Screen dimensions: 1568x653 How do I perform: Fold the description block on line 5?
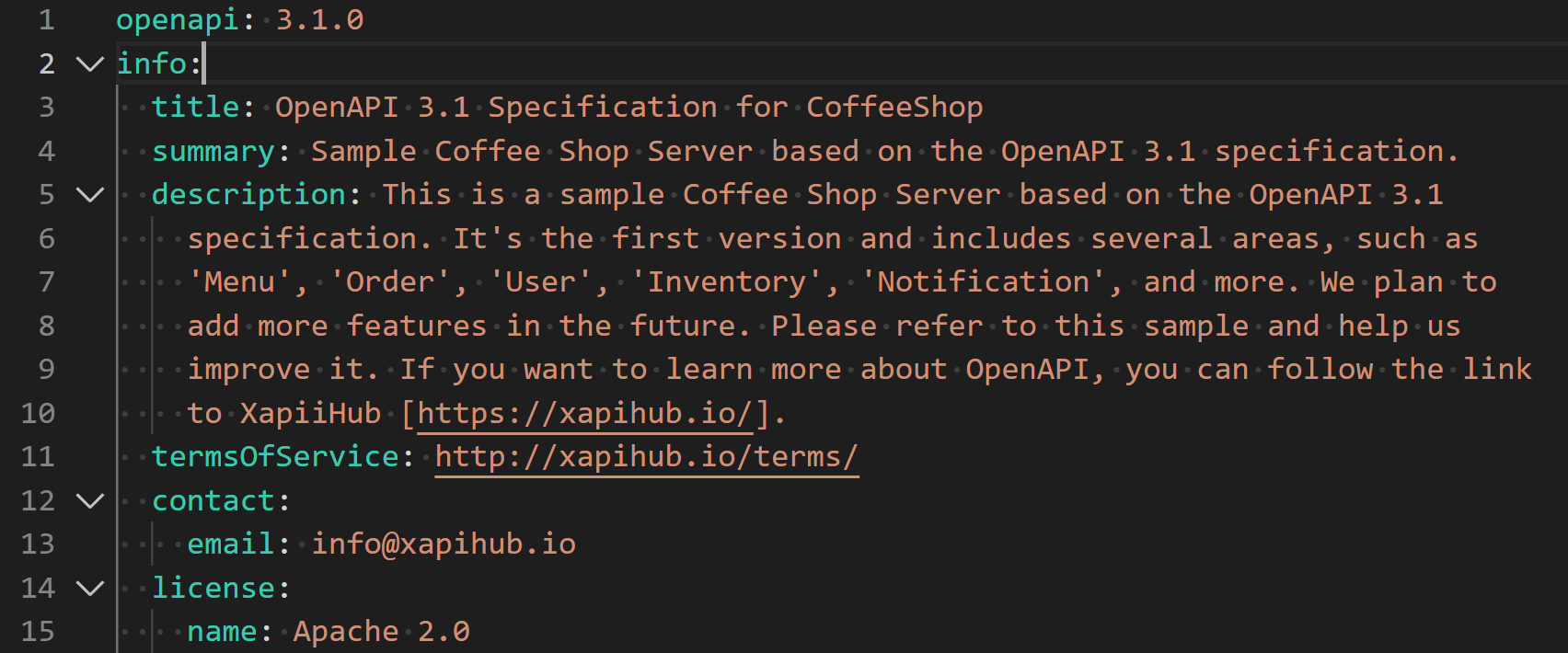(x=89, y=195)
